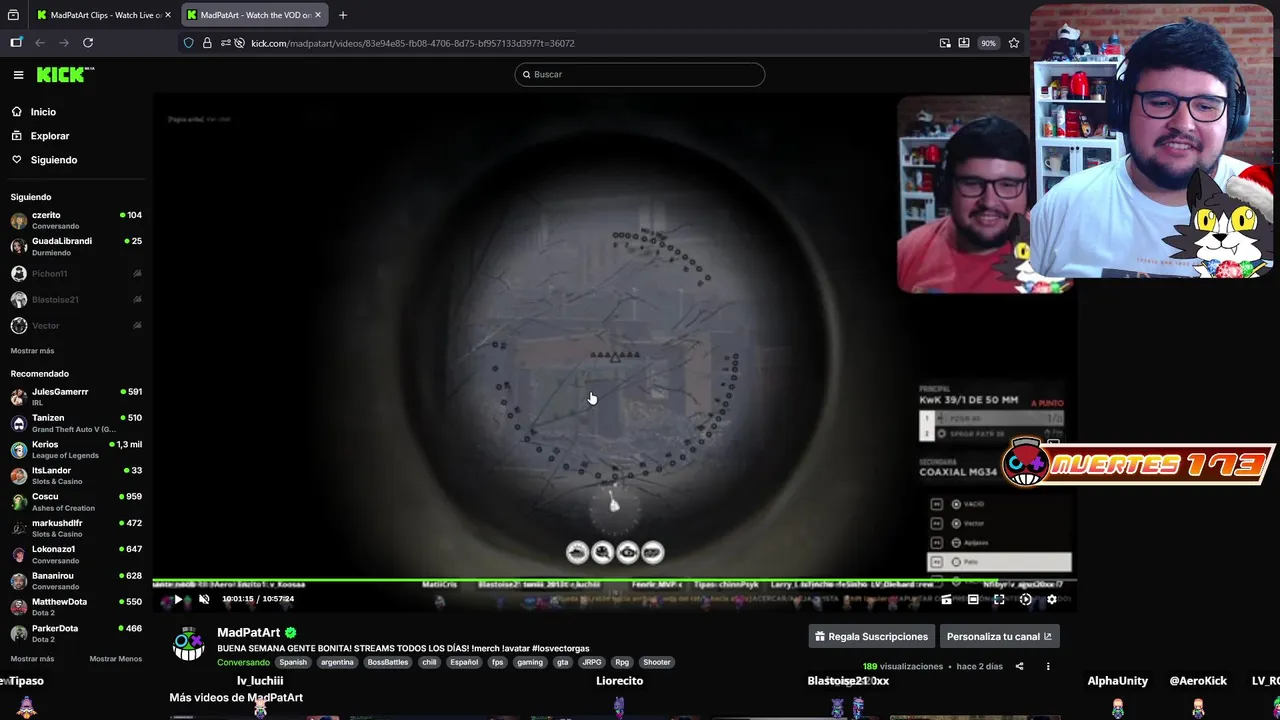Open GuadaLibrandi's channel
1280x720 pixels.
tap(76, 246)
